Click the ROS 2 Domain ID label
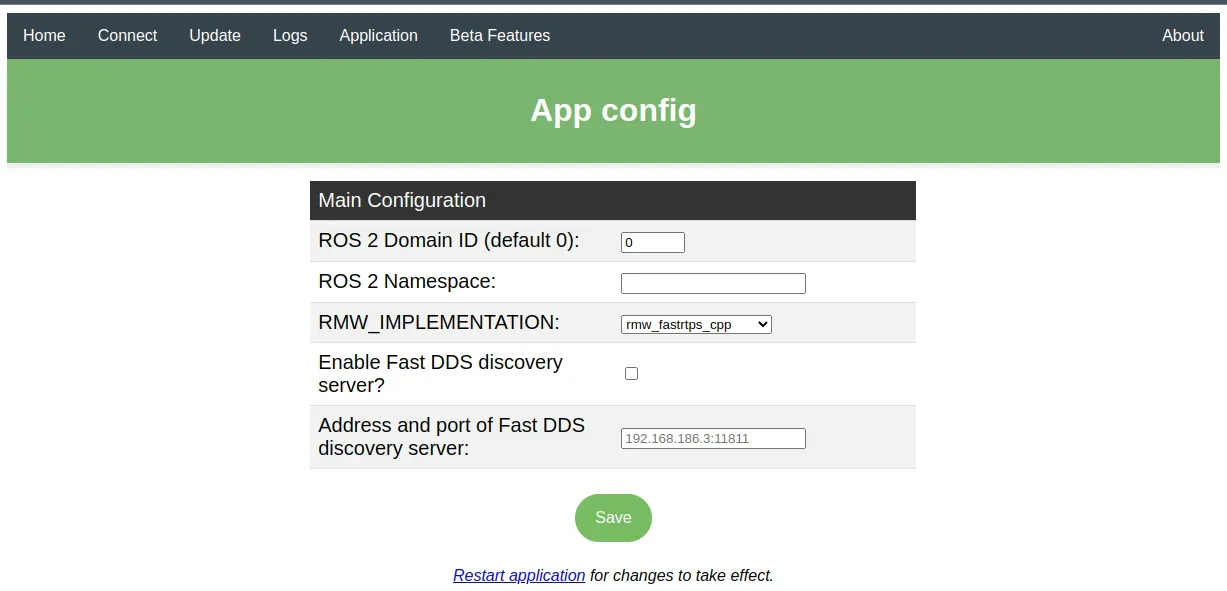 coord(449,240)
